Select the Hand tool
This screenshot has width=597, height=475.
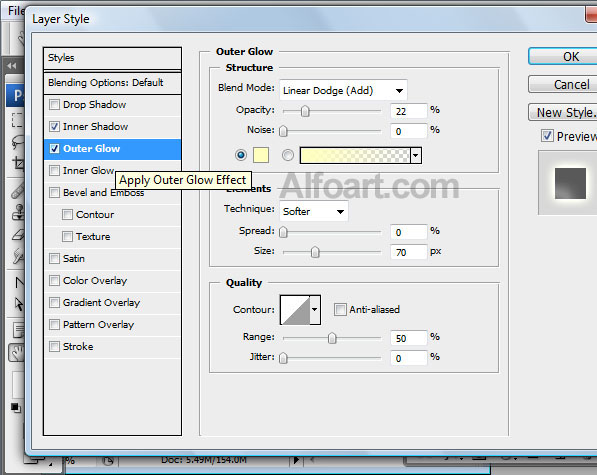pos(17,353)
